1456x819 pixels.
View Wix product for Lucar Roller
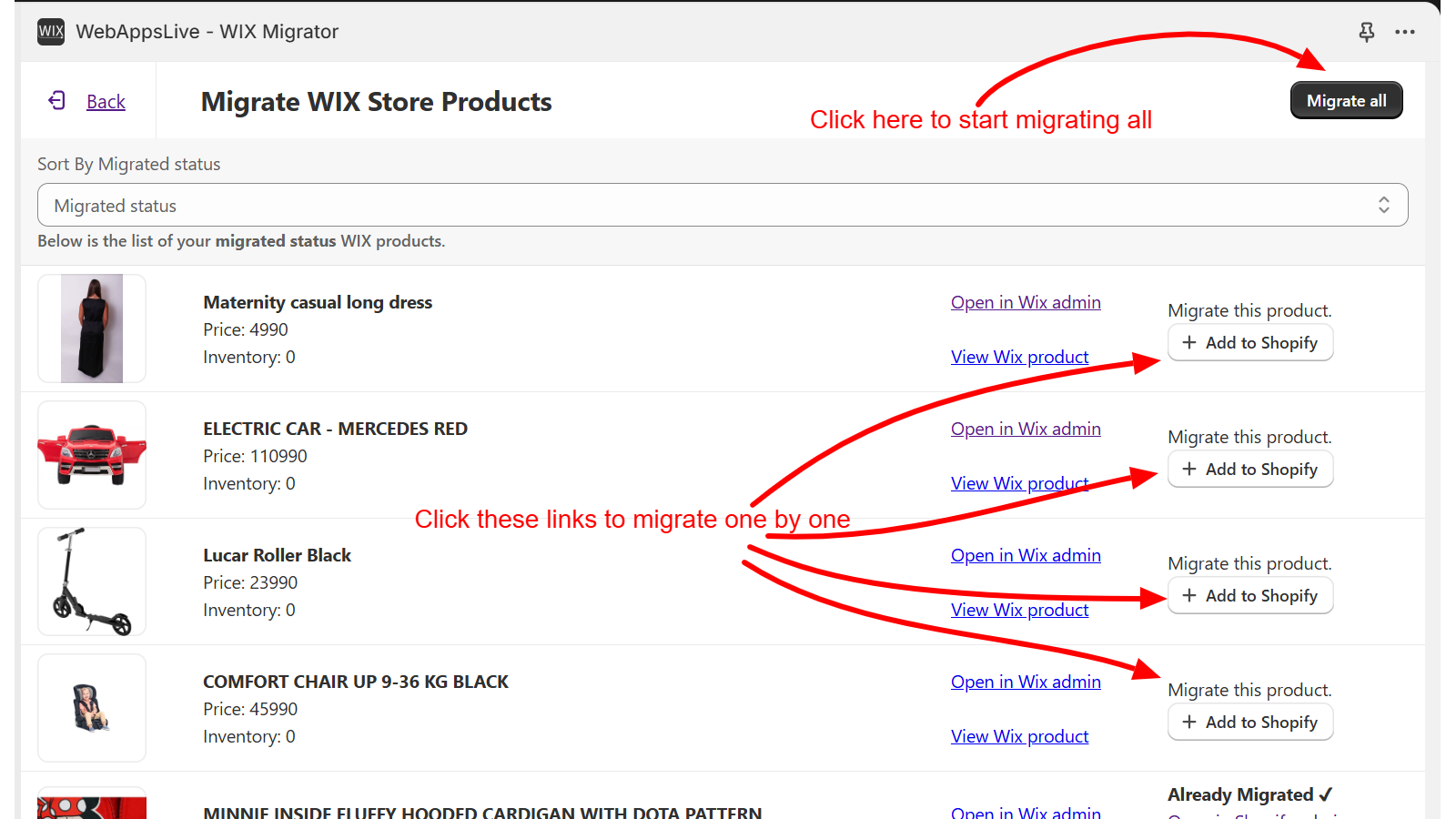click(x=1019, y=610)
